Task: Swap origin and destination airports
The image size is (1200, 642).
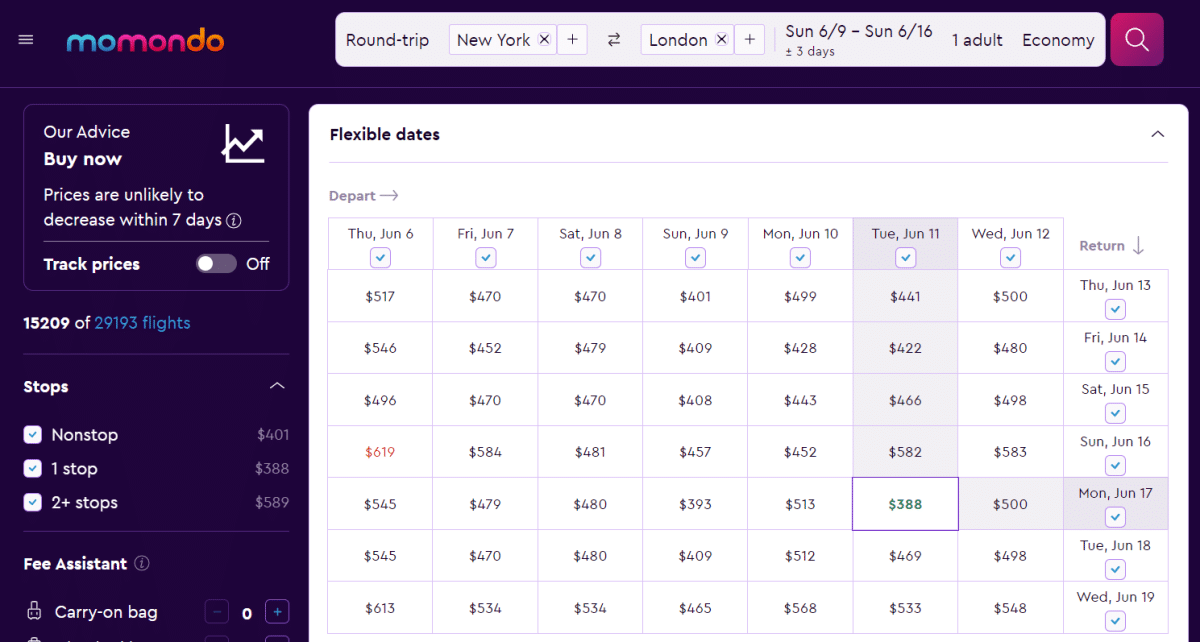Action: 613,39
